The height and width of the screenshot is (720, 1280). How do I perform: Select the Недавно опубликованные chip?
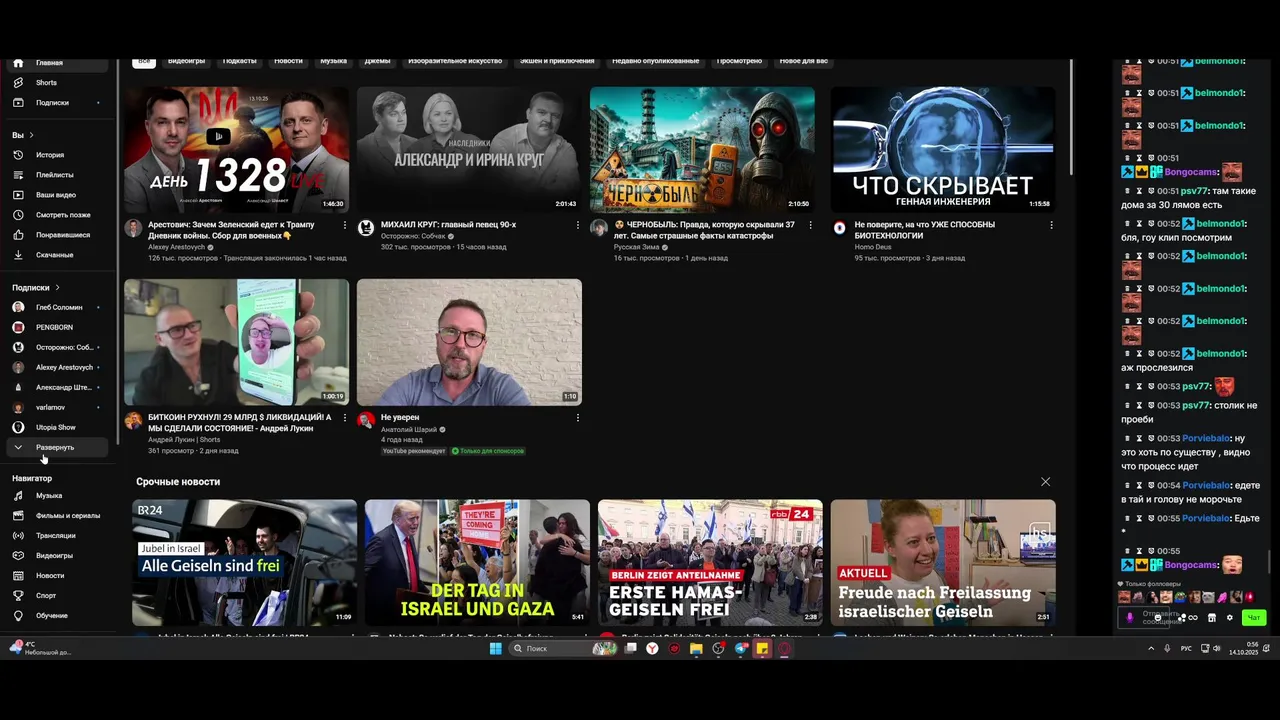click(x=656, y=61)
